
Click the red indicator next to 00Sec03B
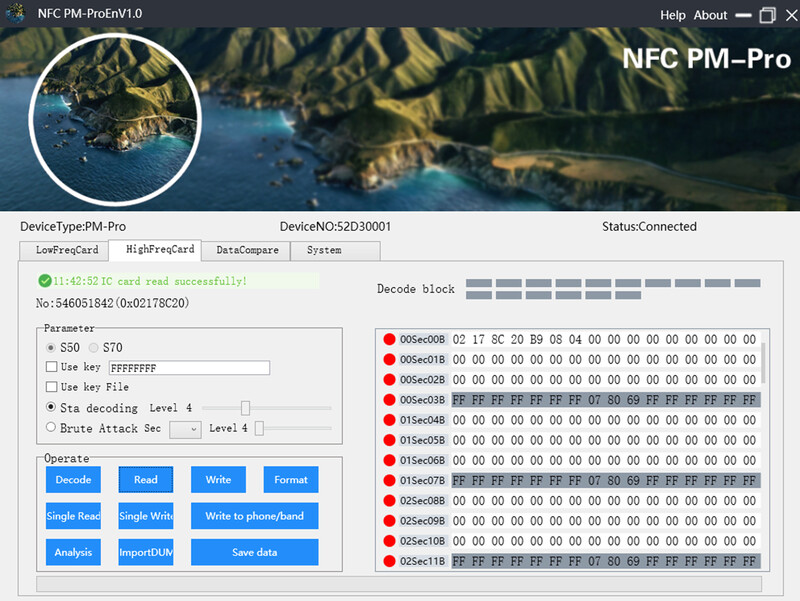pyautogui.click(x=389, y=400)
